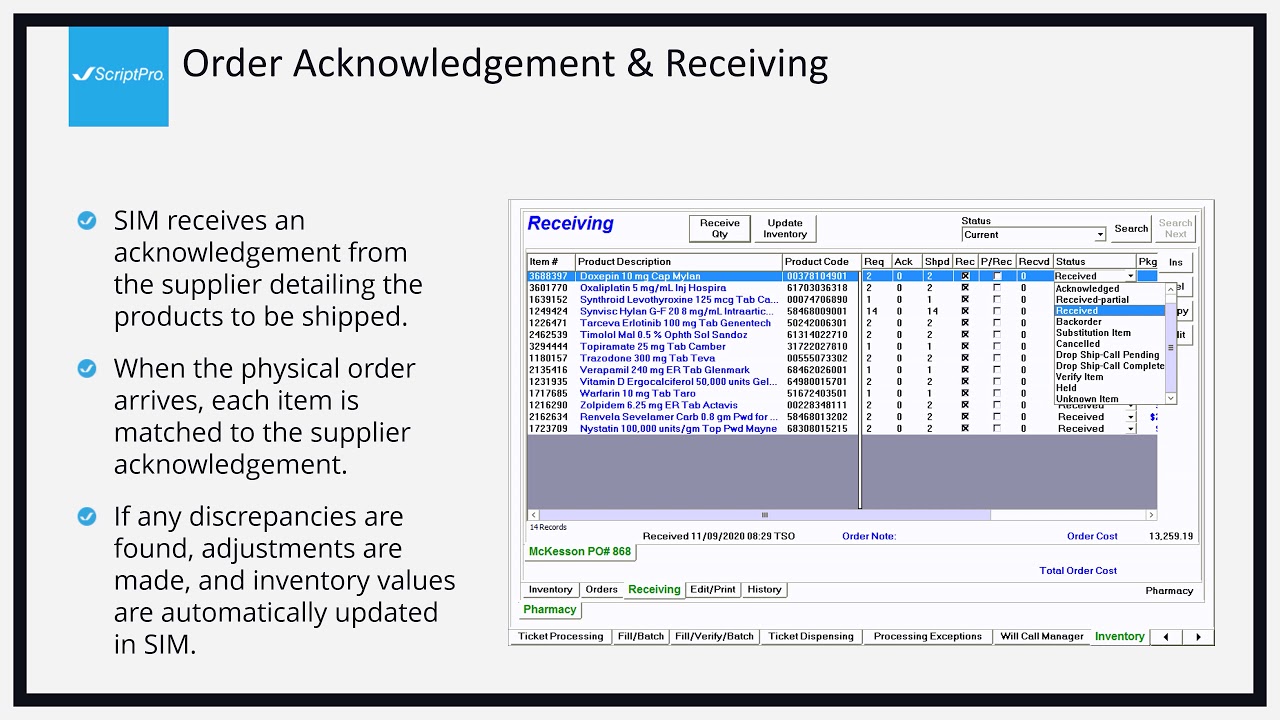Toggle Rec checkbox for Doxepin row
The width and height of the screenshot is (1280, 720).
click(965, 276)
